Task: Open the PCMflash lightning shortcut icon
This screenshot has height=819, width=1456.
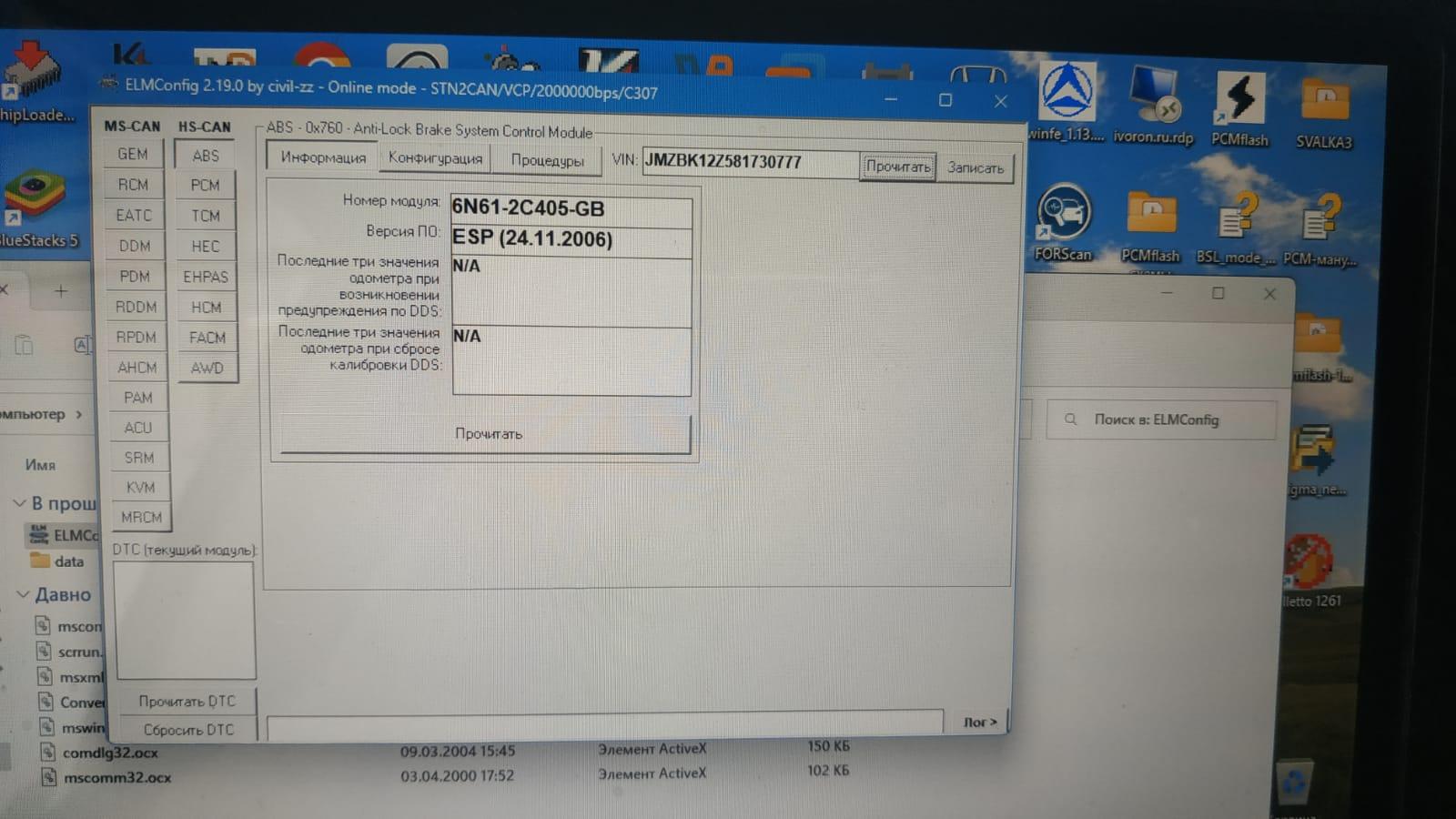Action: 1239,99
